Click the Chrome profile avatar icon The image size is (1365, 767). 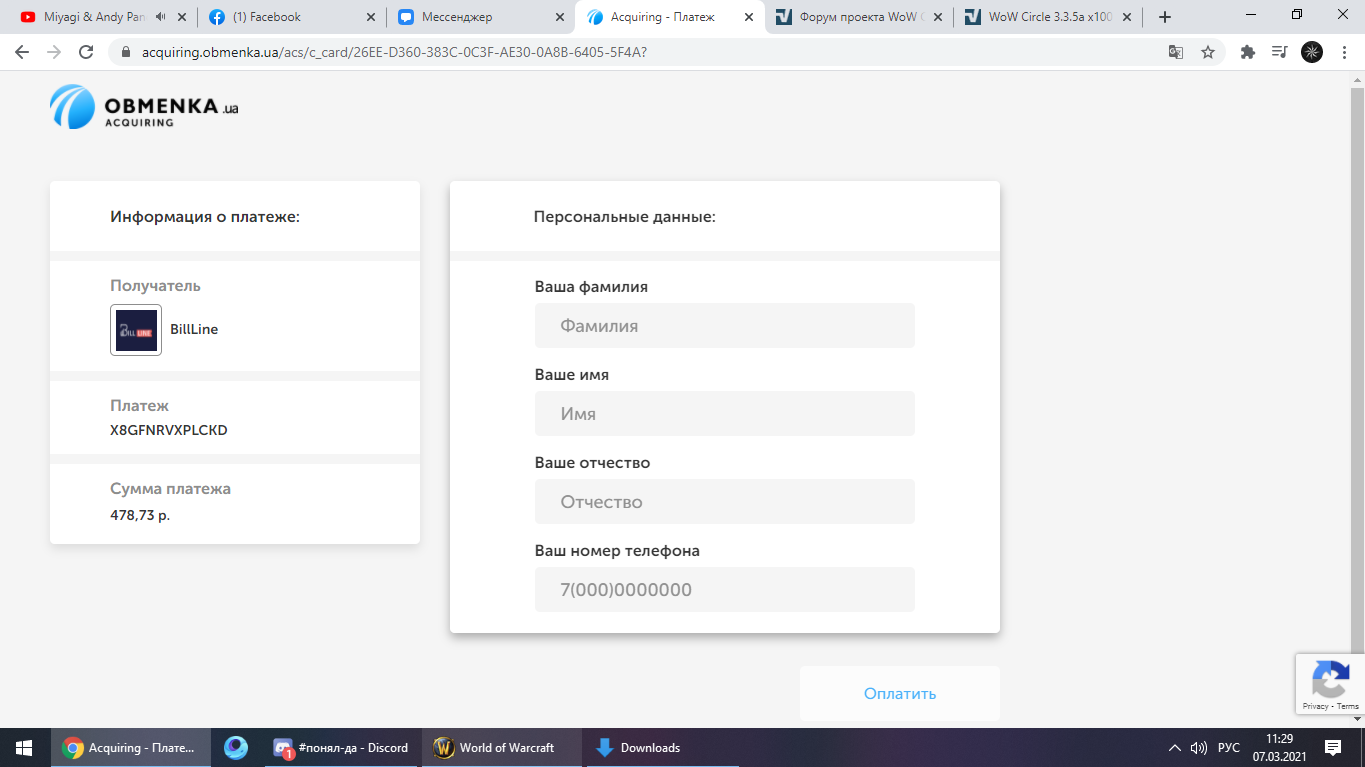tap(1312, 52)
